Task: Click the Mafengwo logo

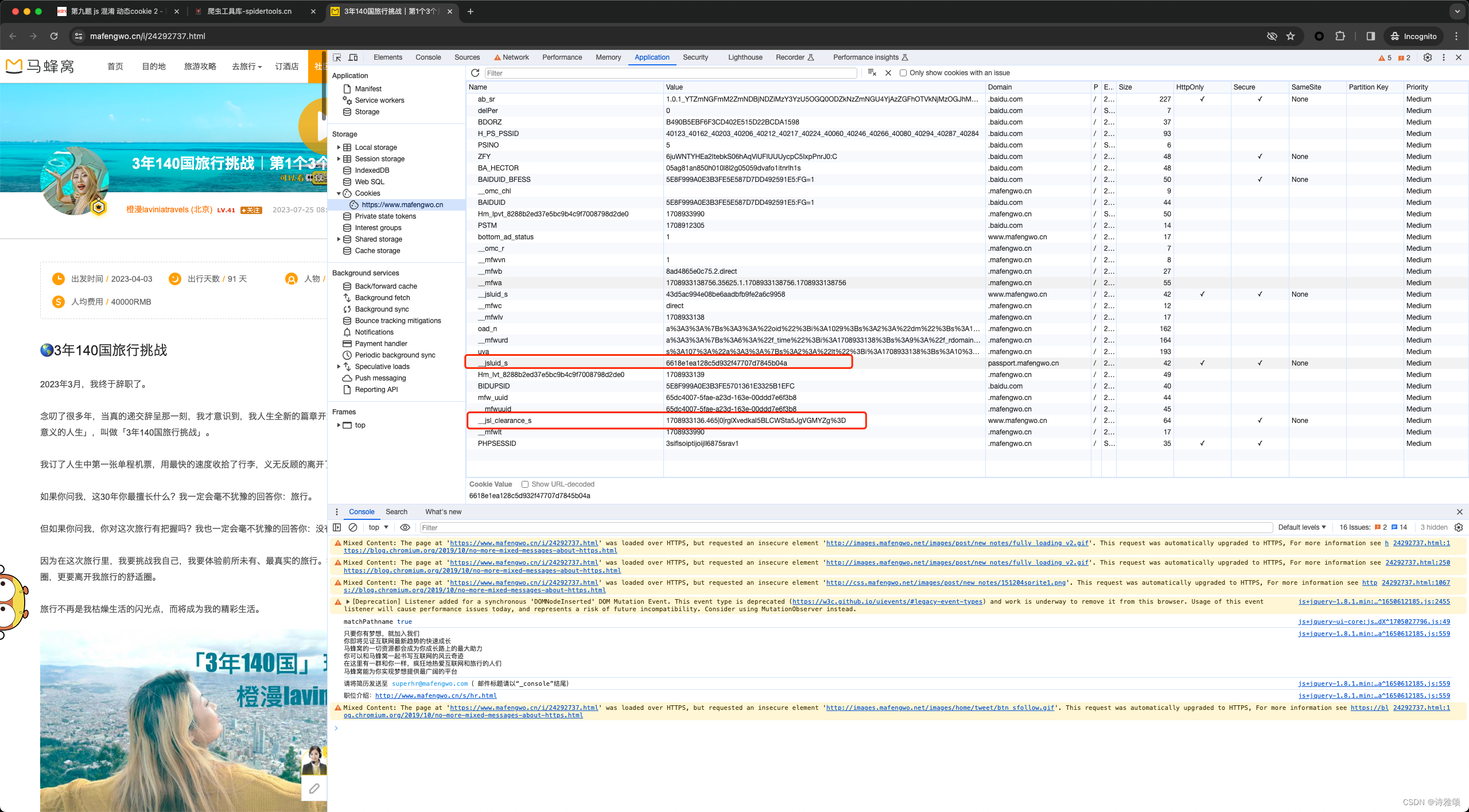Action: click(x=40, y=67)
